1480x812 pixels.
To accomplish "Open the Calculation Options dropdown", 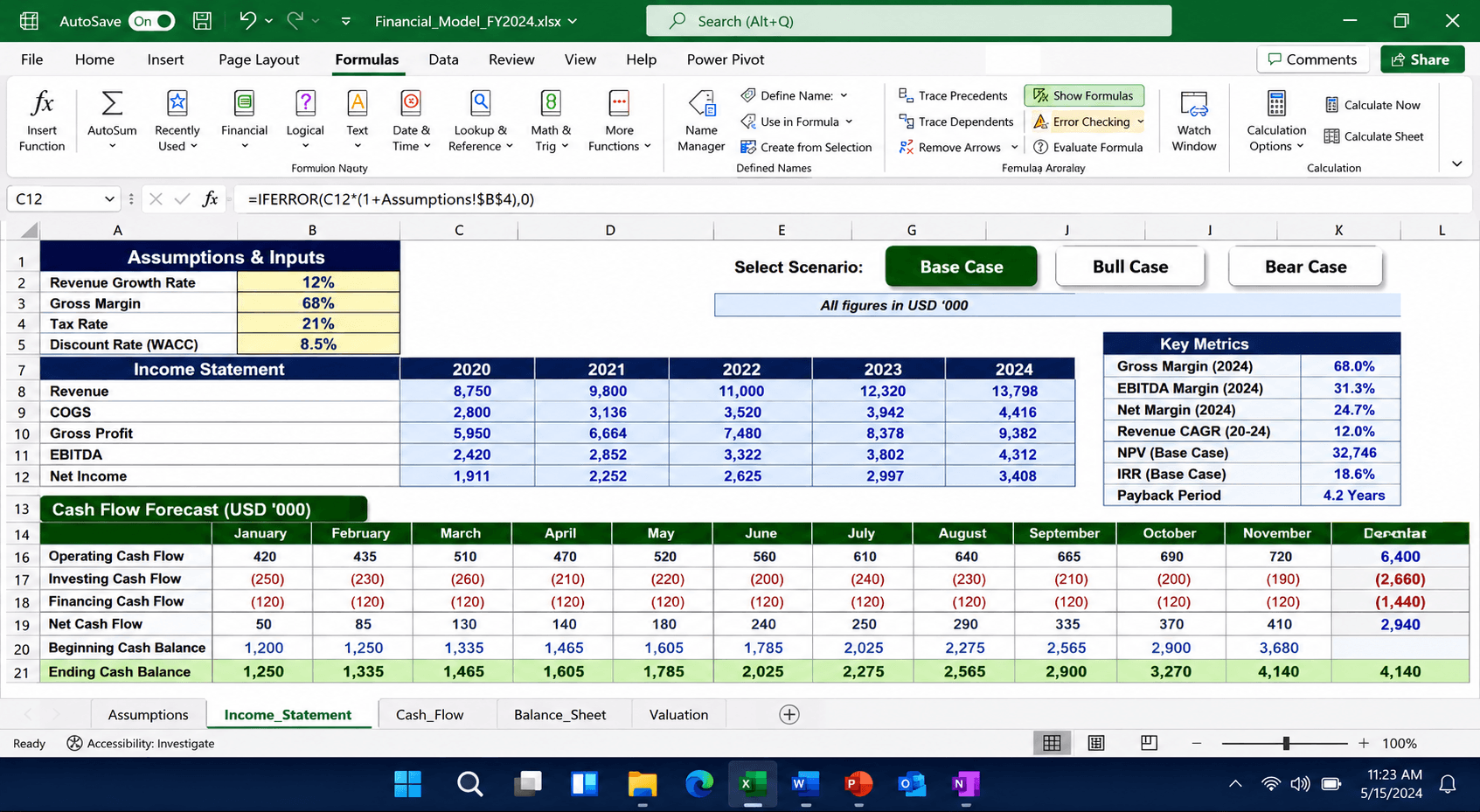I will (1276, 120).
